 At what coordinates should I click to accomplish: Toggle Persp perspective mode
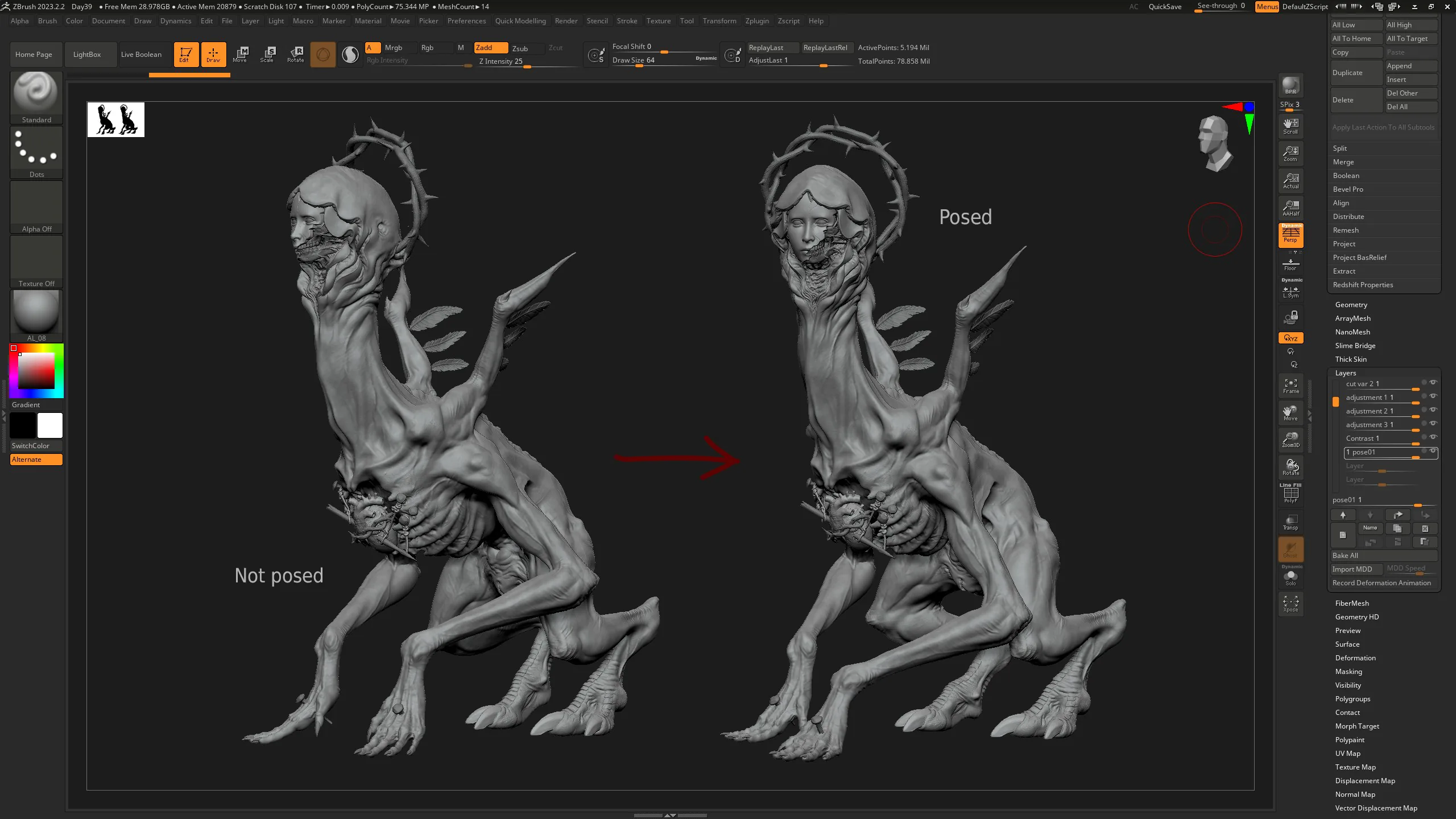[1290, 235]
